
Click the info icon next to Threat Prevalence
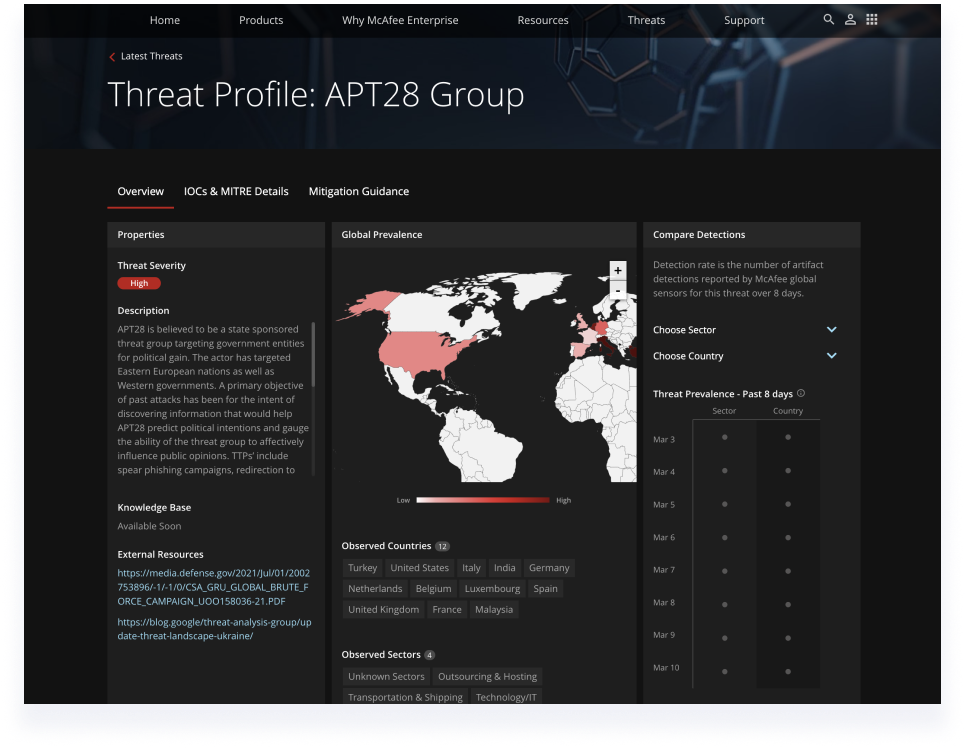point(801,393)
